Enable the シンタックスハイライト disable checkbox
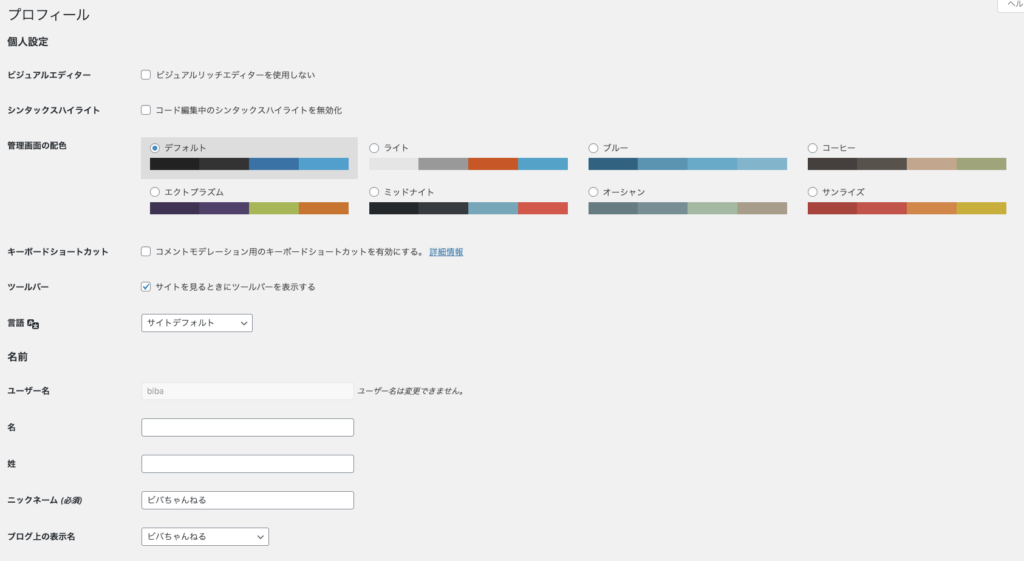The height and width of the screenshot is (561, 1024). 146,110
